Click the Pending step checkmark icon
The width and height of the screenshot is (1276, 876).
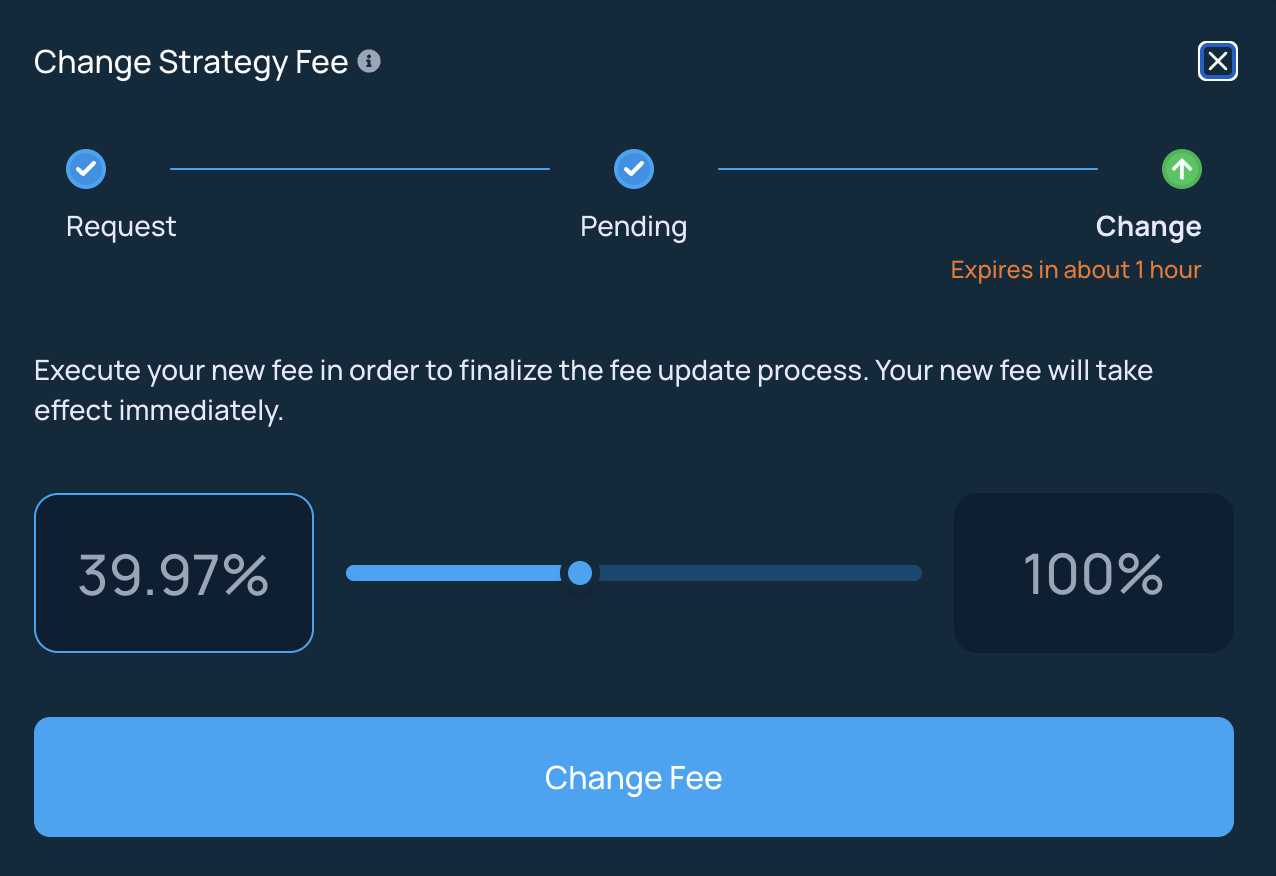click(x=634, y=169)
